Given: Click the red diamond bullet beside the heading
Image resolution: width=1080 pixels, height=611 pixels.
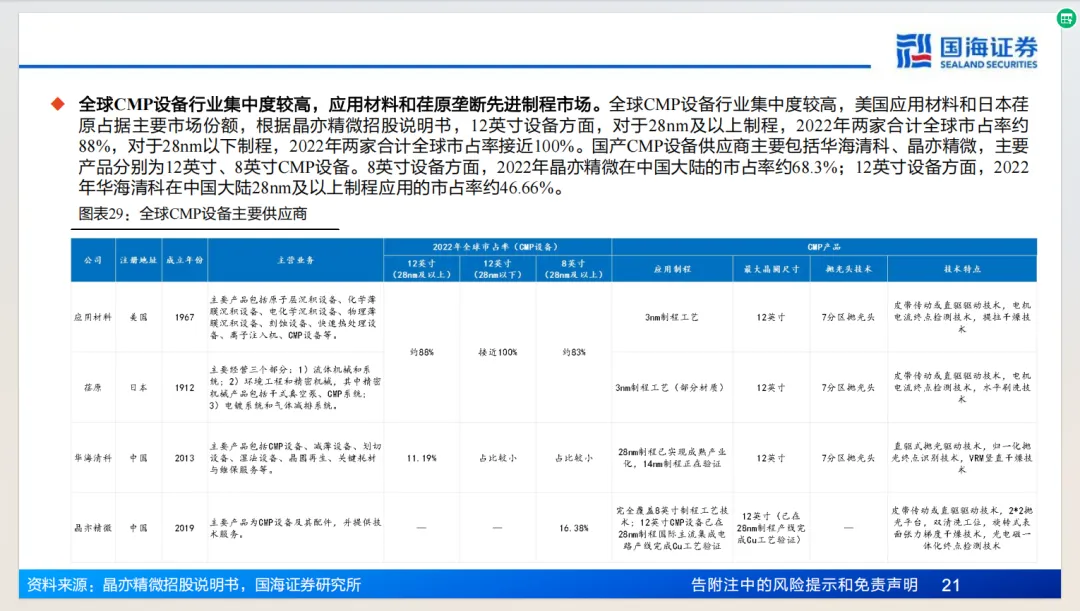Looking at the screenshot, I should [58, 104].
